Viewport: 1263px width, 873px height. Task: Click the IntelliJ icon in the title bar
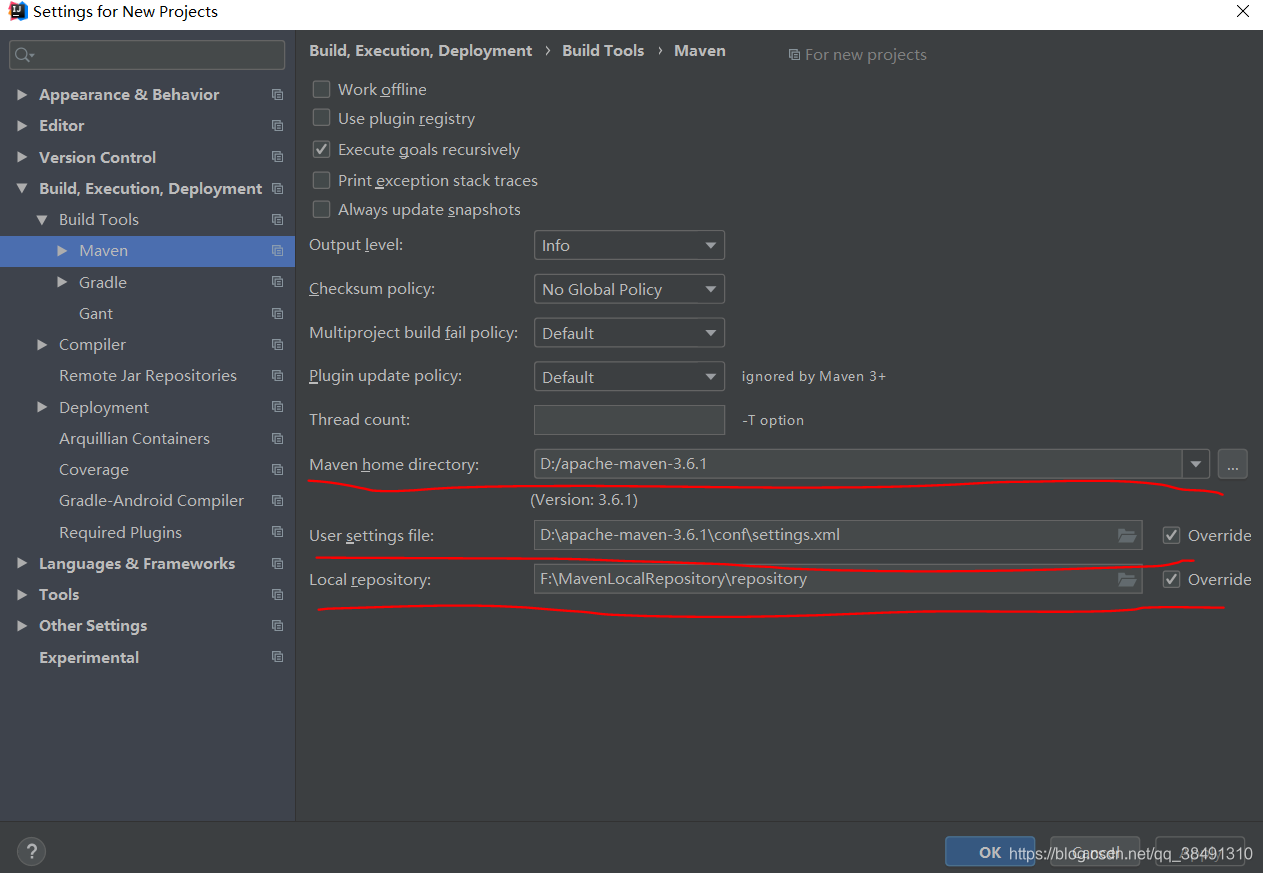[18, 12]
